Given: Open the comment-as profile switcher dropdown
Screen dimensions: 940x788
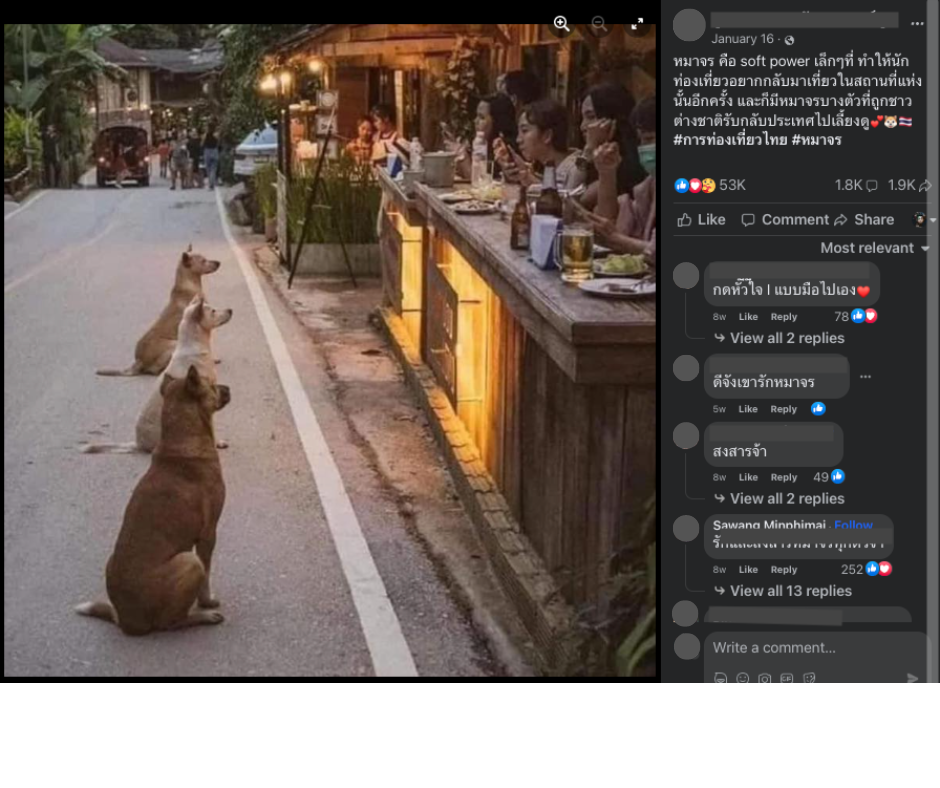Looking at the screenshot, I should tap(924, 220).
